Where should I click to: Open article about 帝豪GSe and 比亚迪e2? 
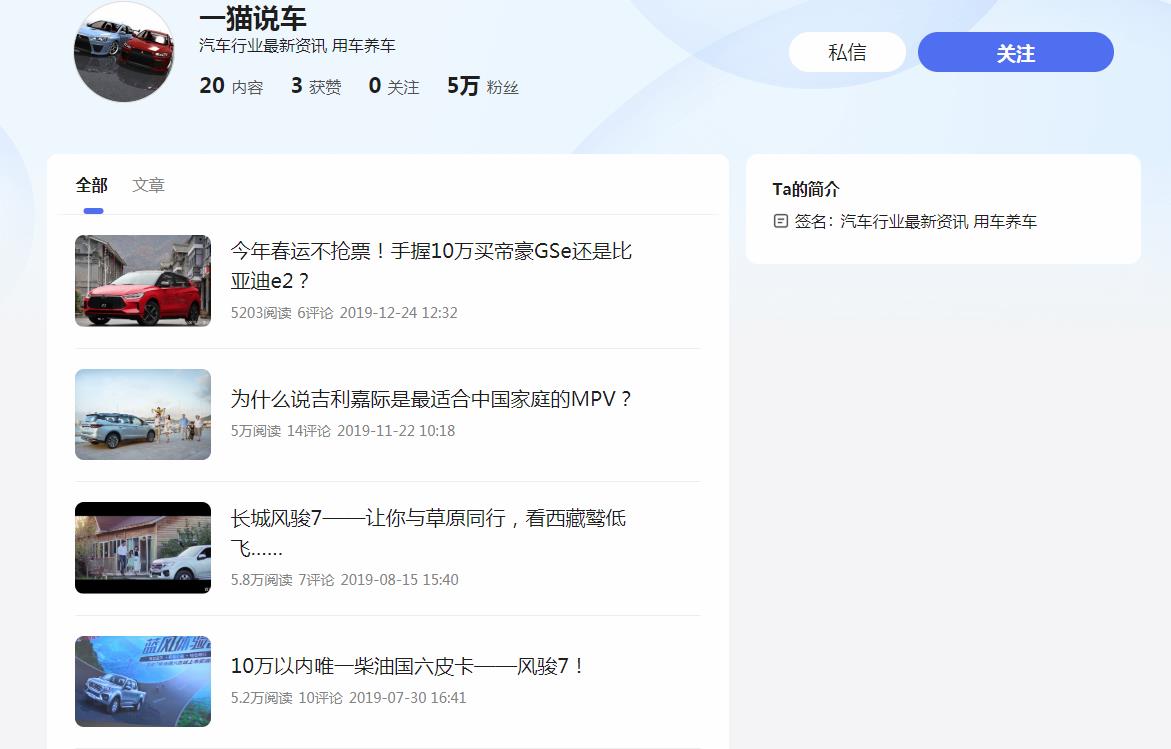point(431,266)
